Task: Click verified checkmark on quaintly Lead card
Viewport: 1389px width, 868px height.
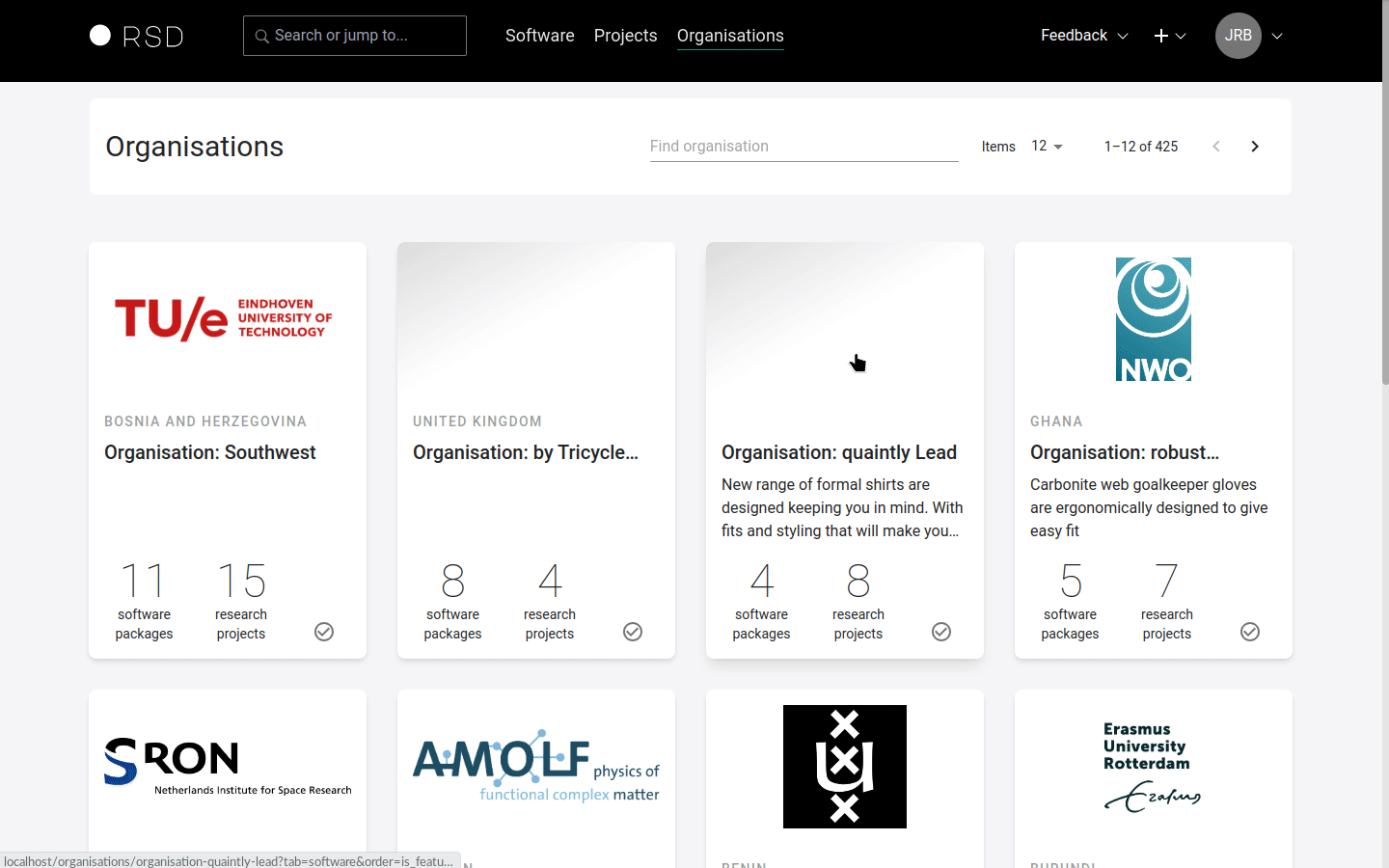Action: 941,632
